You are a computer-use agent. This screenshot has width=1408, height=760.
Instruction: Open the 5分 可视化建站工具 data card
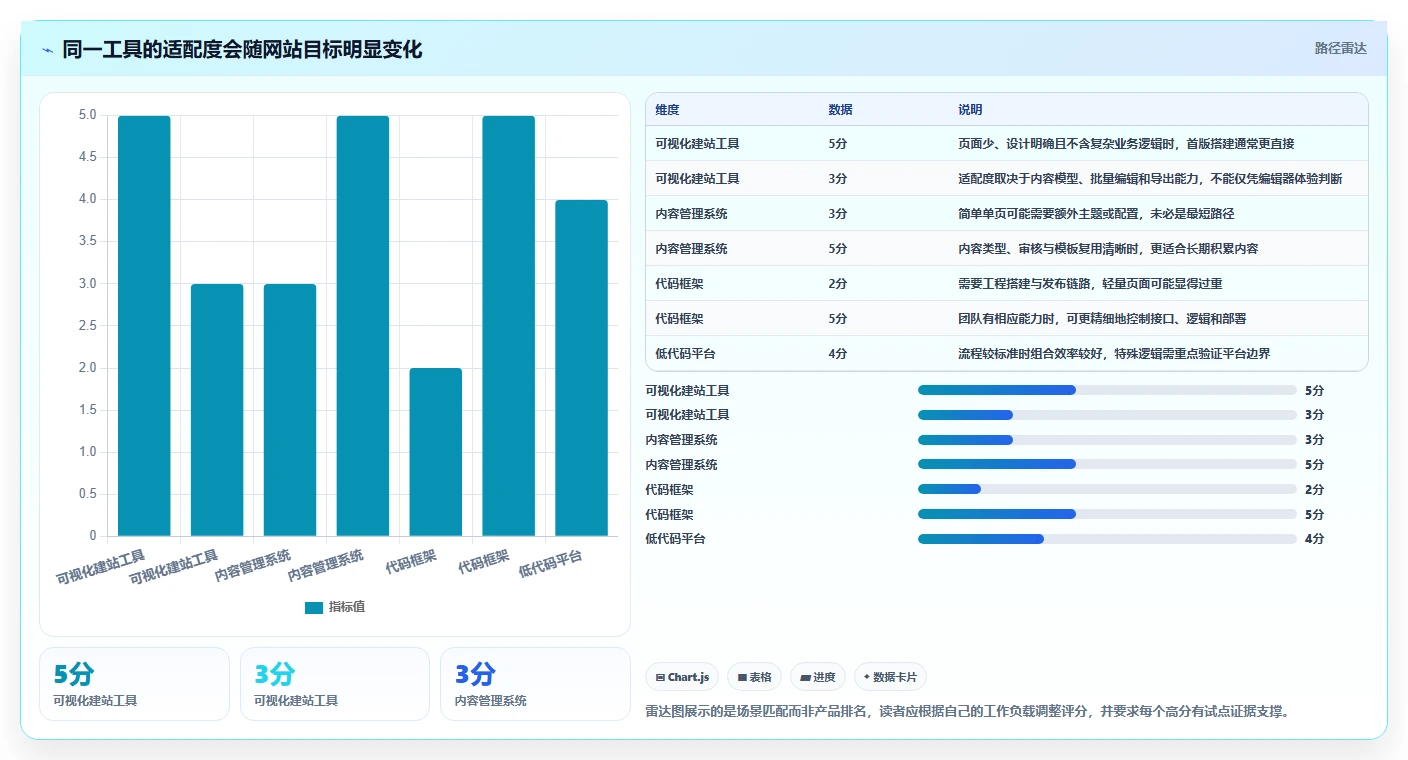(x=134, y=684)
